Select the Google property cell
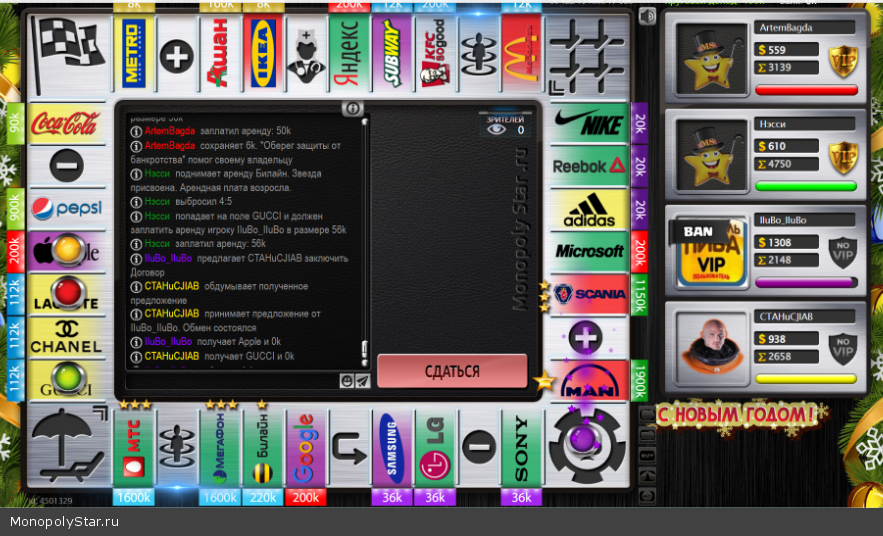The image size is (883, 536). (x=306, y=448)
